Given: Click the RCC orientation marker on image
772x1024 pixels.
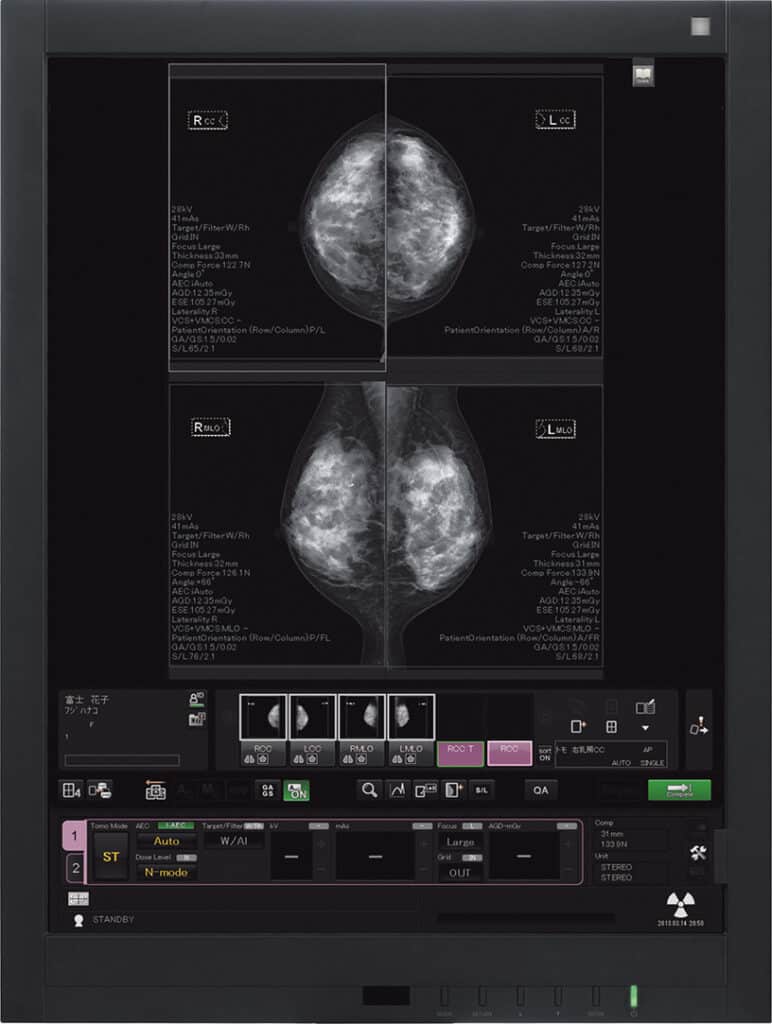Looking at the screenshot, I should tap(208, 120).
